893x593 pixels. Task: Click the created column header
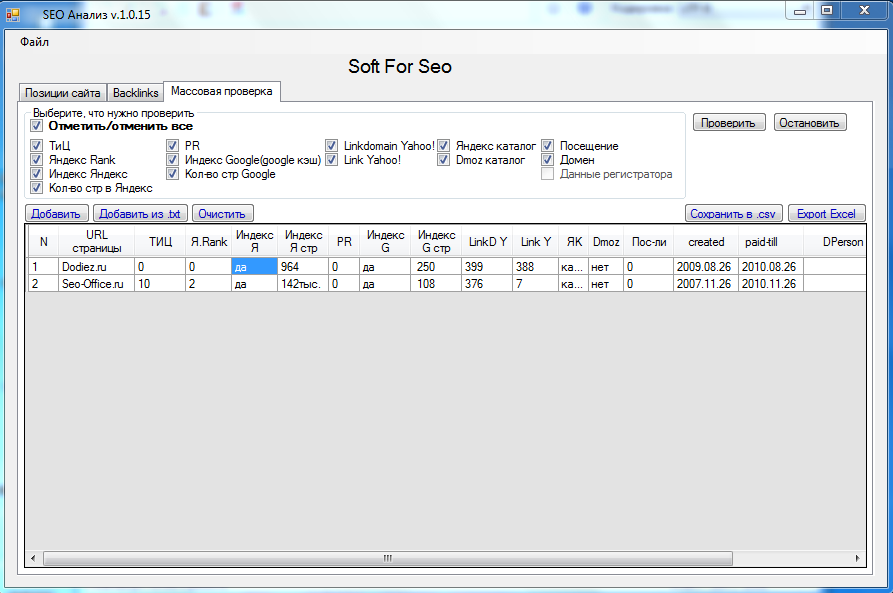click(x=706, y=242)
